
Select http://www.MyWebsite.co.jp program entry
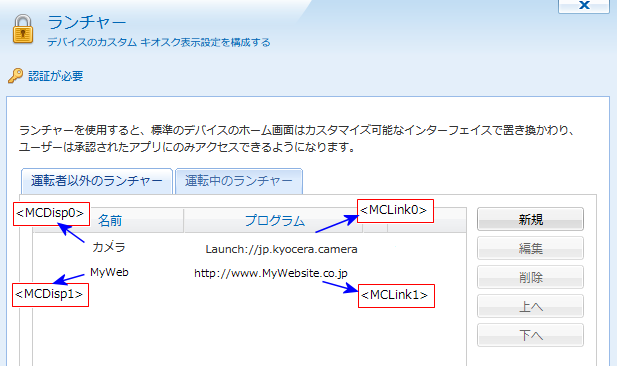(271, 273)
